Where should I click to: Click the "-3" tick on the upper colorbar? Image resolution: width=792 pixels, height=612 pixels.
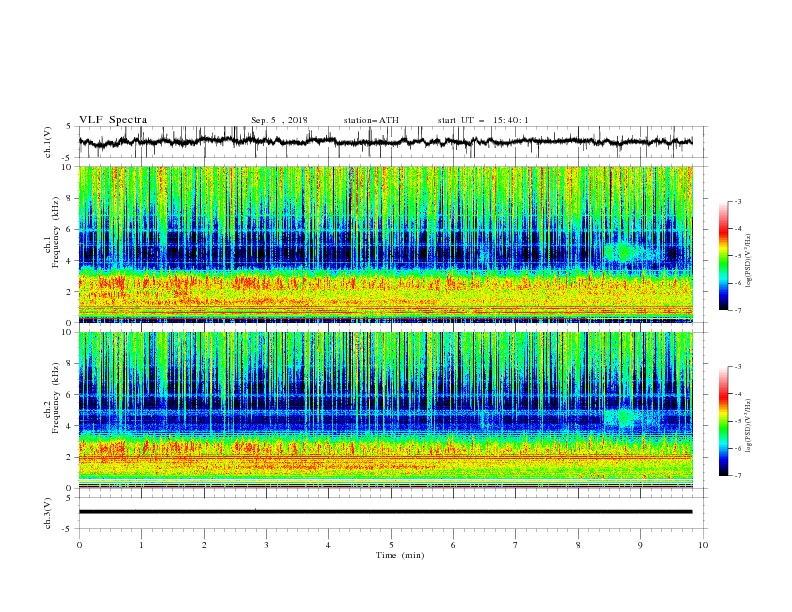coord(737,201)
